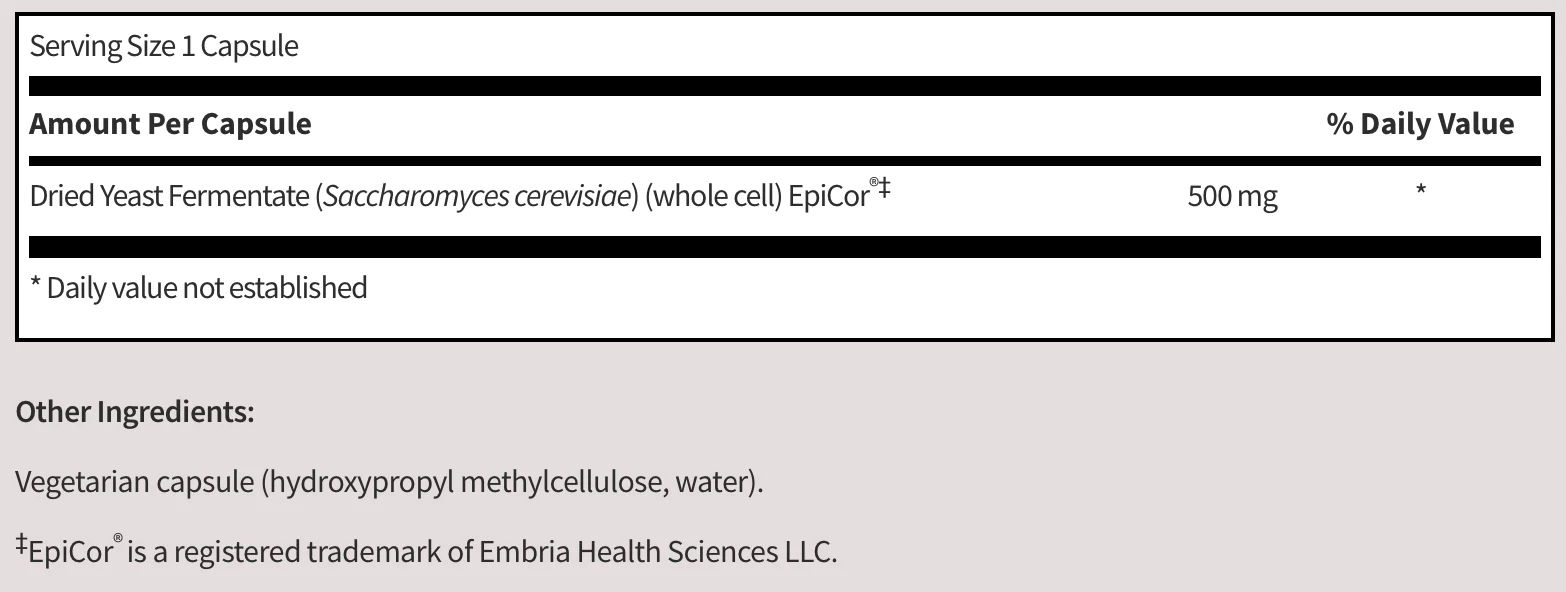Click the 500 mg amount value

click(x=1232, y=197)
